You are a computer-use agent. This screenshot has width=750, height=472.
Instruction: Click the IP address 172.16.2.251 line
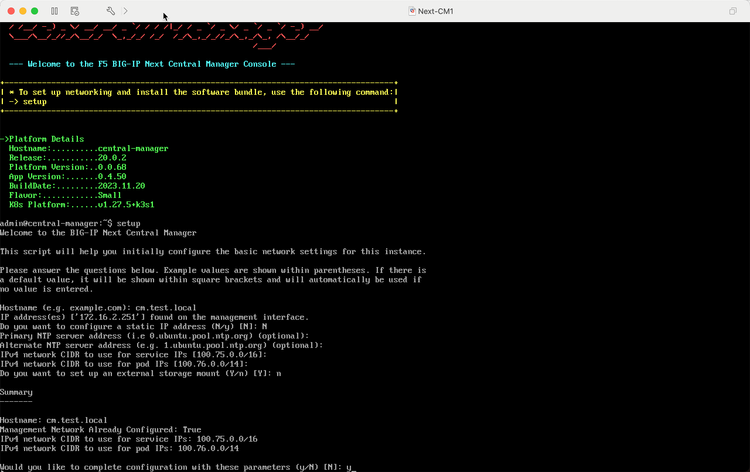(x=154, y=317)
